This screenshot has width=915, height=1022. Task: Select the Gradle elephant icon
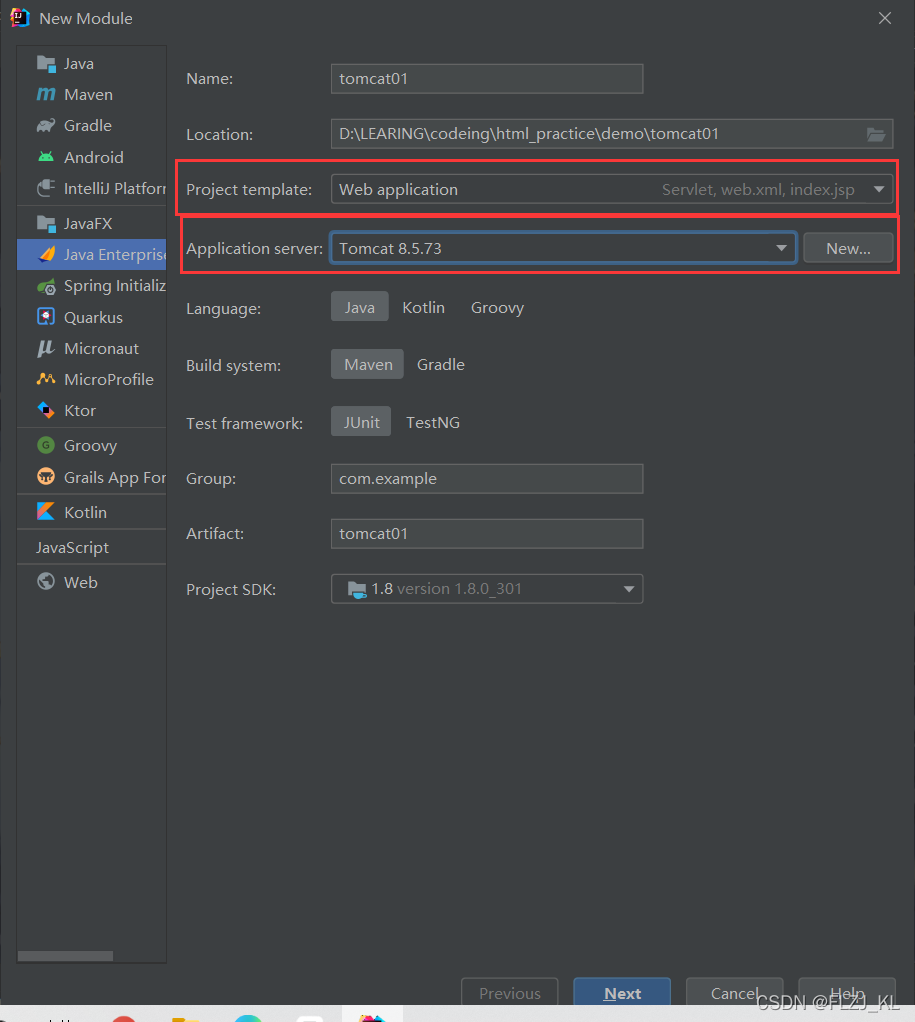[x=46, y=125]
